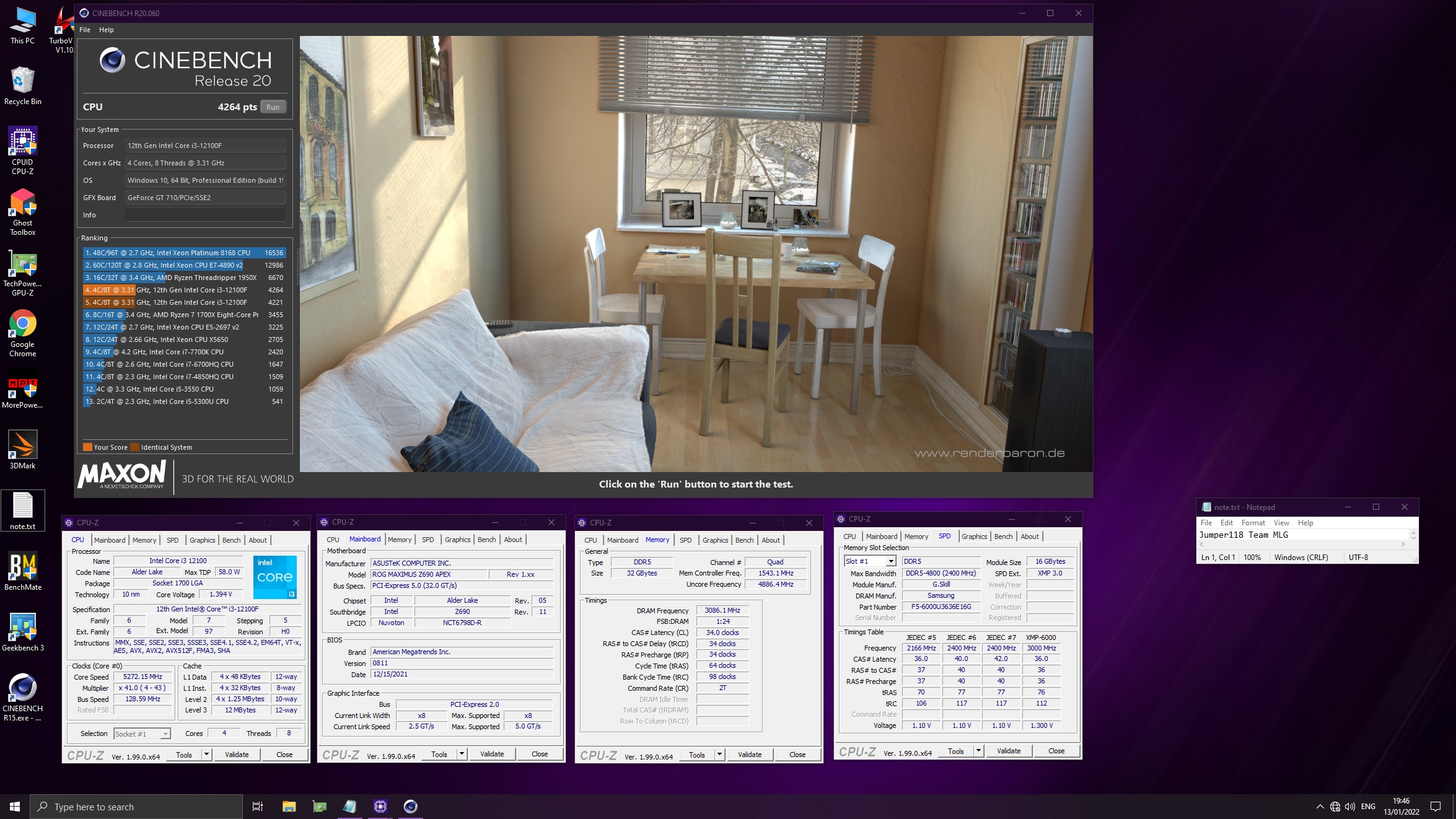Click the Cinebench Run button

273,107
